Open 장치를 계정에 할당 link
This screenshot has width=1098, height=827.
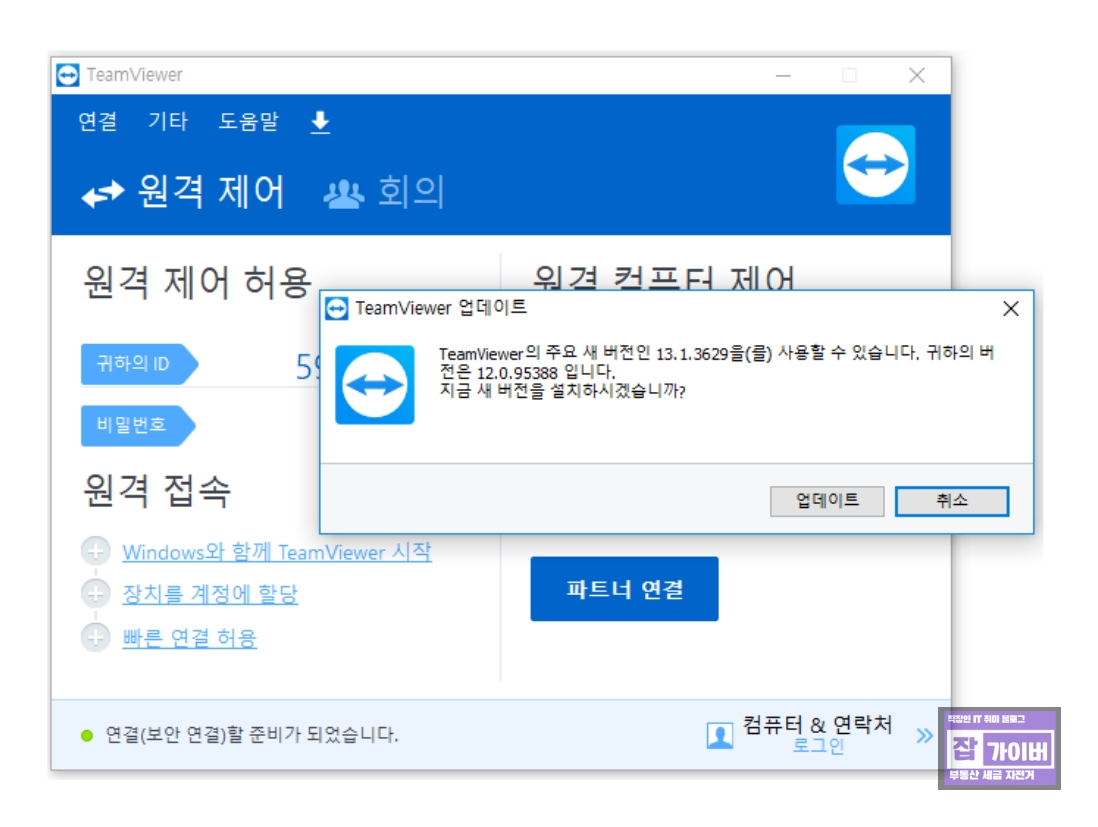click(x=210, y=595)
